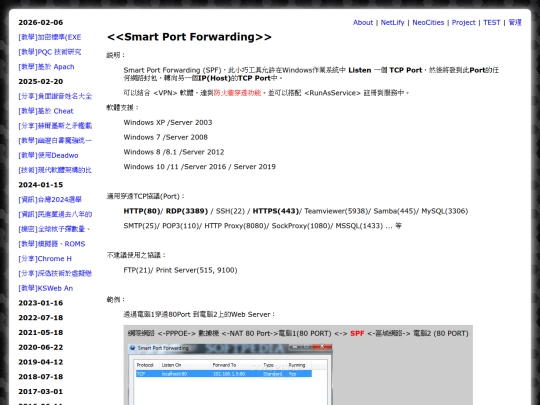Click the Windows 10 /11 /Server 2016 line
Image resolution: width=540 pixels, height=405 pixels.
[200, 167]
